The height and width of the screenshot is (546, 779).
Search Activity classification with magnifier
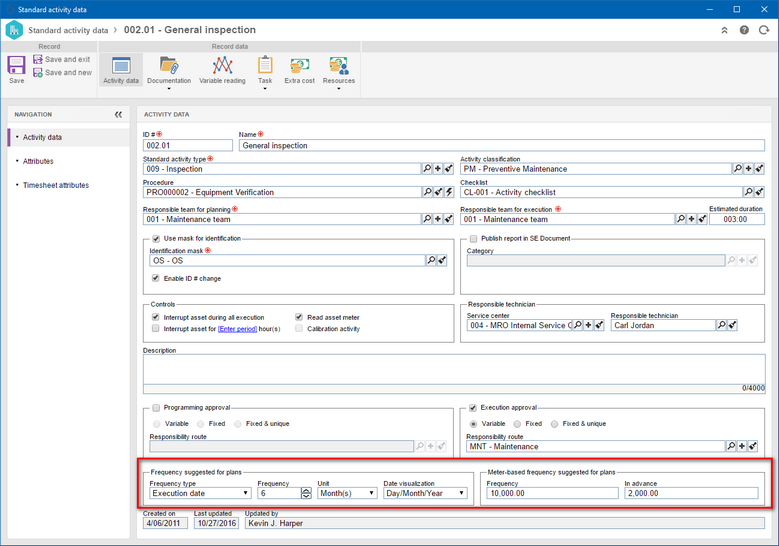pos(738,169)
